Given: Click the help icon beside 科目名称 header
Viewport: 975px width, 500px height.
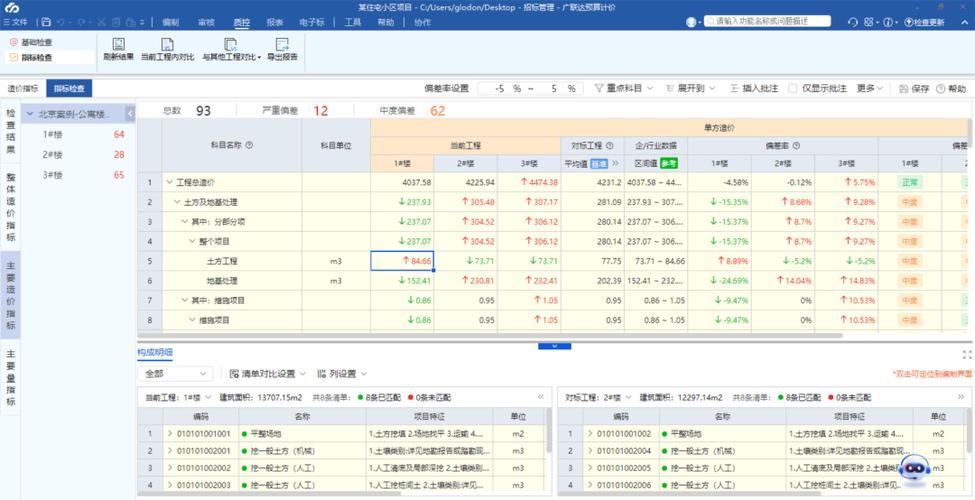Looking at the screenshot, I should [249, 145].
